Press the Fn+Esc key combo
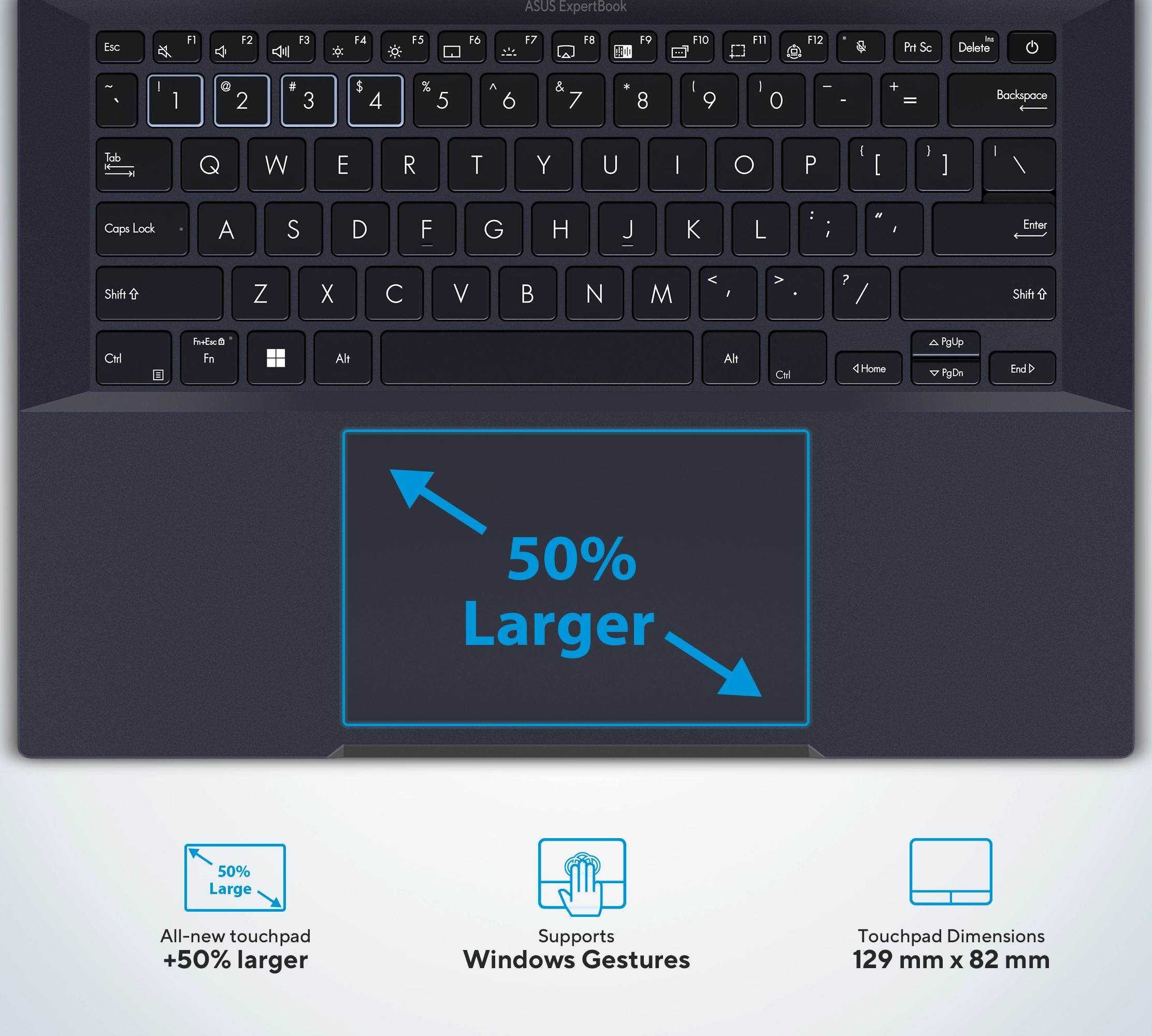 point(213,358)
